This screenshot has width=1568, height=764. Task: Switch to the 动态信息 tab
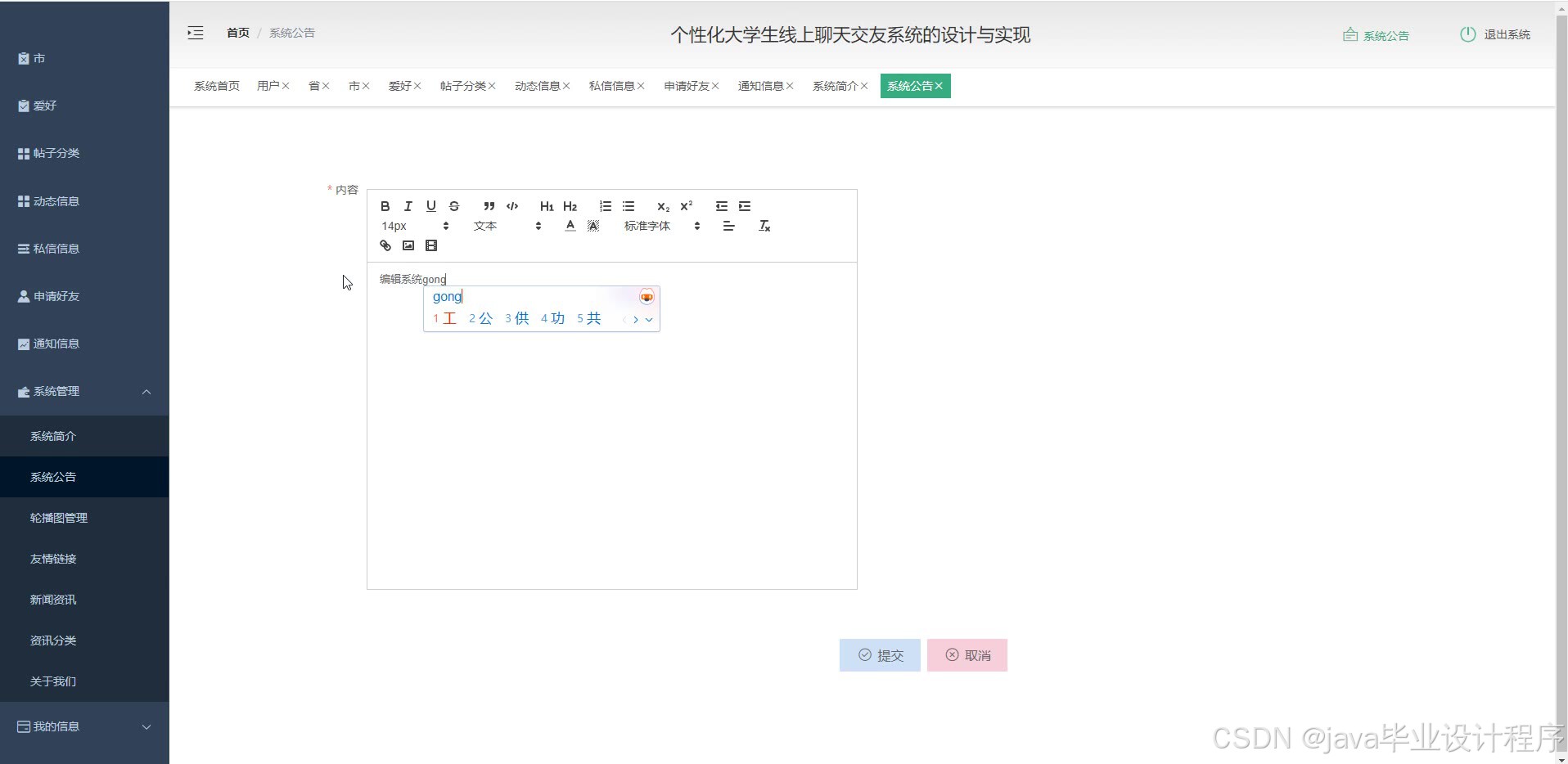click(x=537, y=86)
